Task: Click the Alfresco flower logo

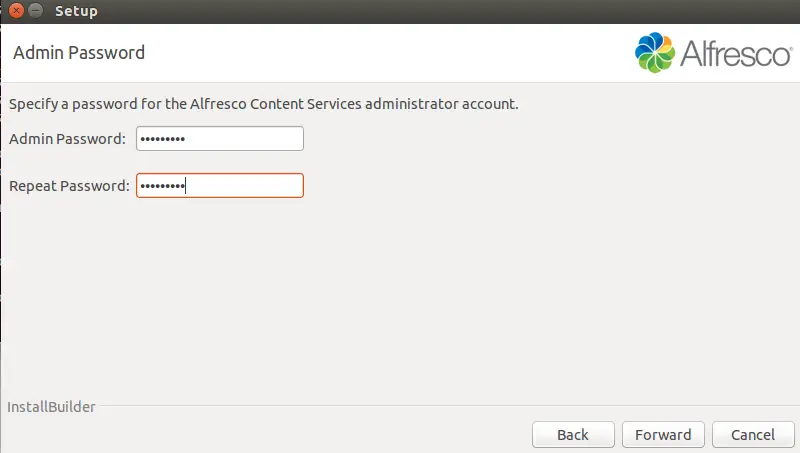Action: click(x=655, y=53)
